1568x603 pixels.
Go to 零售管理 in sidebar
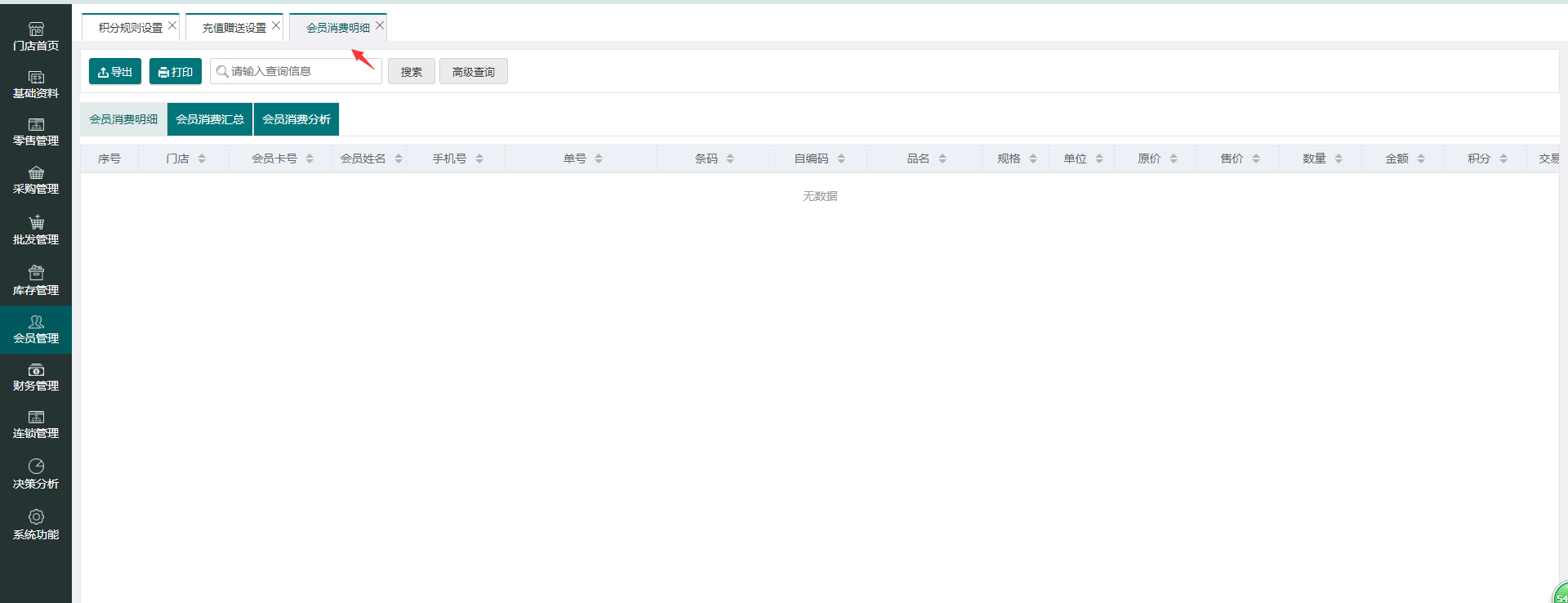36,132
